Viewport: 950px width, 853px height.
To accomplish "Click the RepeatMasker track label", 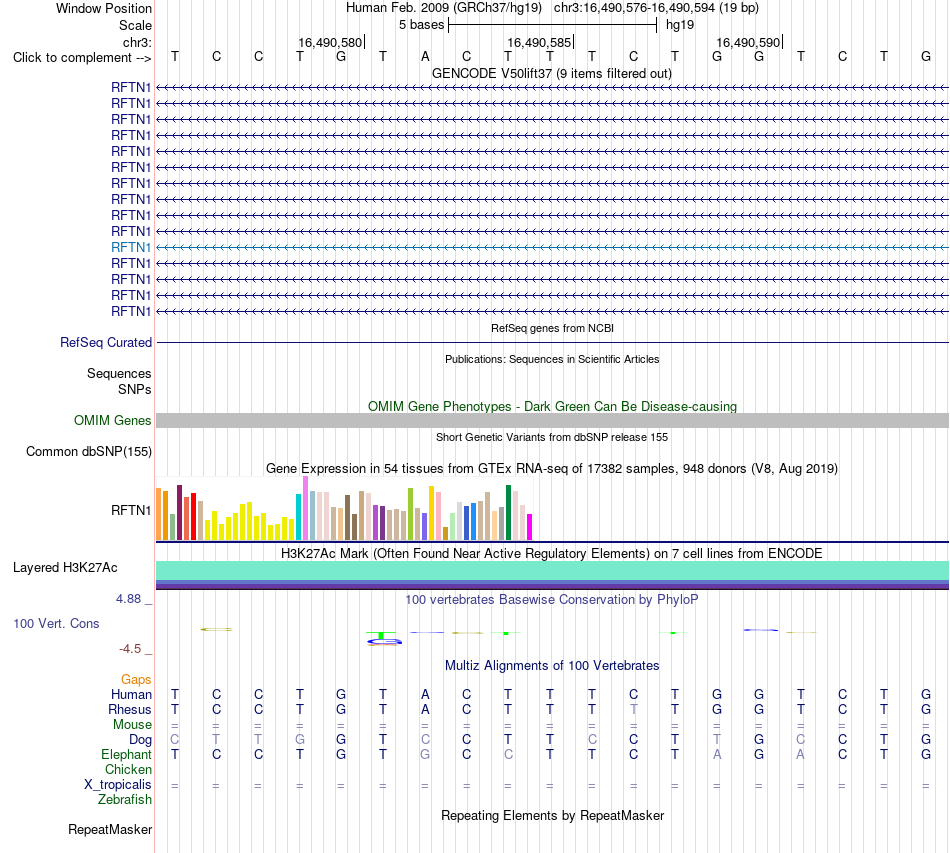I will click(110, 829).
